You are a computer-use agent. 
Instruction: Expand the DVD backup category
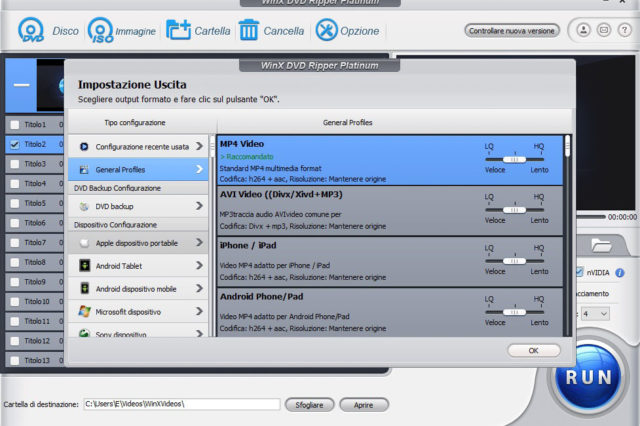[x=140, y=206]
